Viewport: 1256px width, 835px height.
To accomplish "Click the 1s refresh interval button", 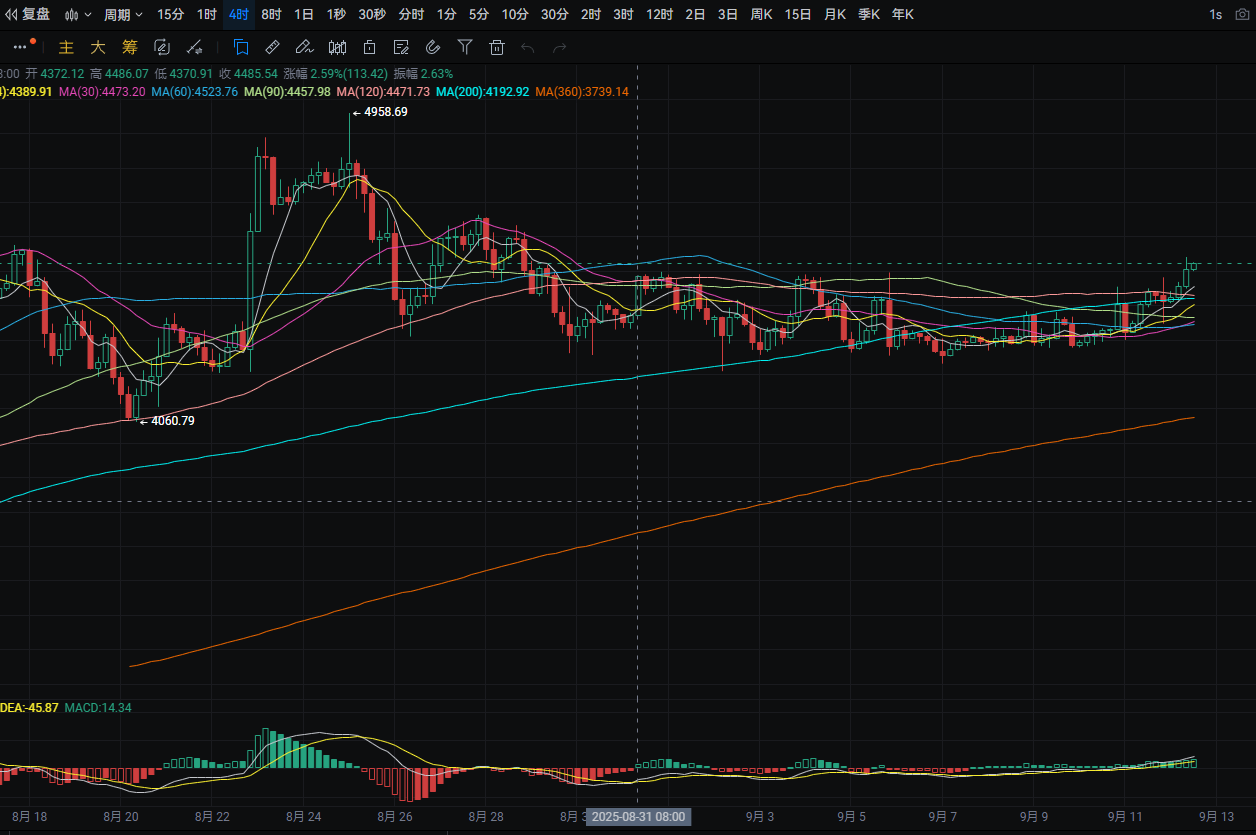I will tap(1215, 14).
